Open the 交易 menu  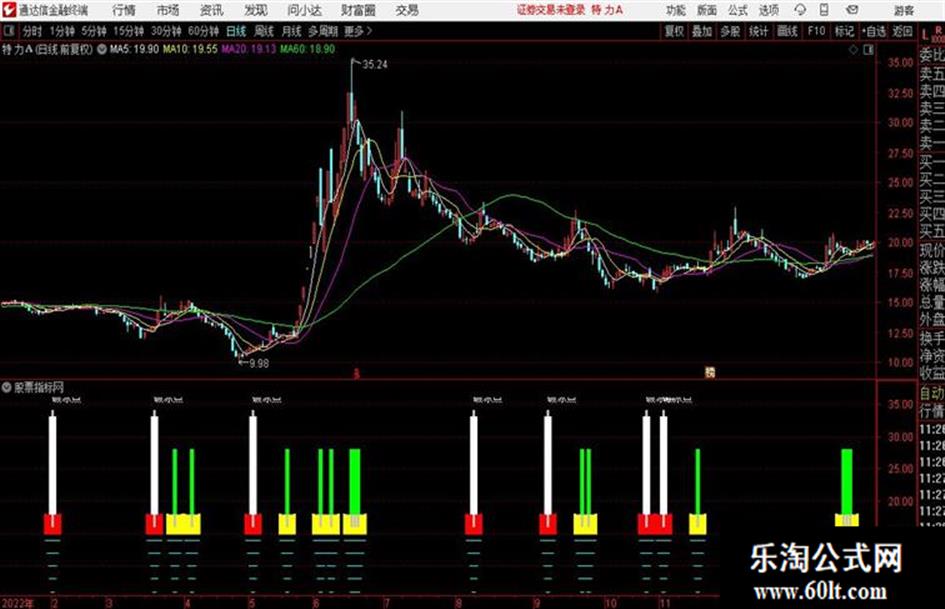coord(407,10)
